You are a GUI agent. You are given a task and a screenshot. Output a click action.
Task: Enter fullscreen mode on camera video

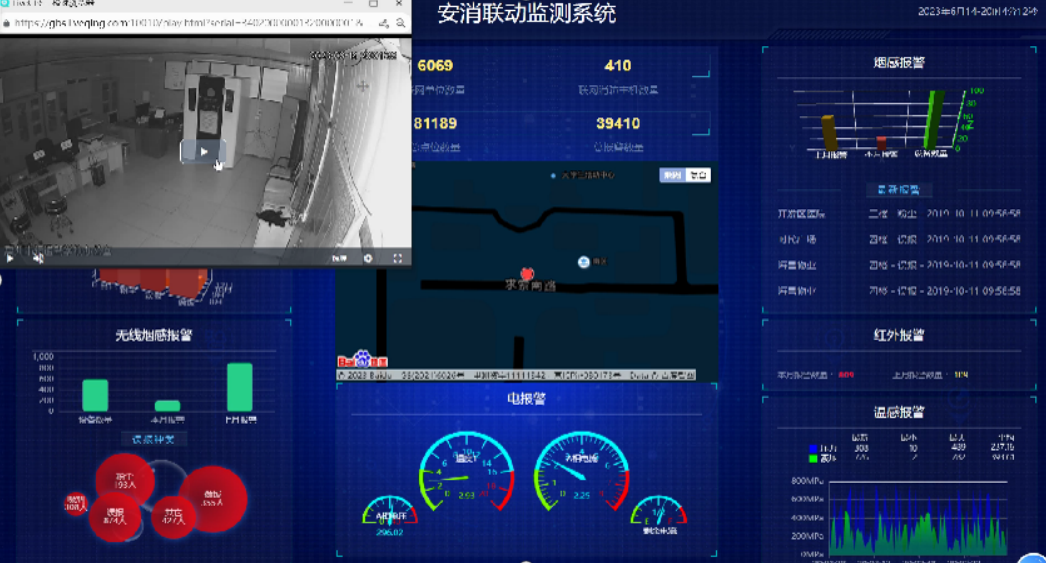(x=397, y=258)
